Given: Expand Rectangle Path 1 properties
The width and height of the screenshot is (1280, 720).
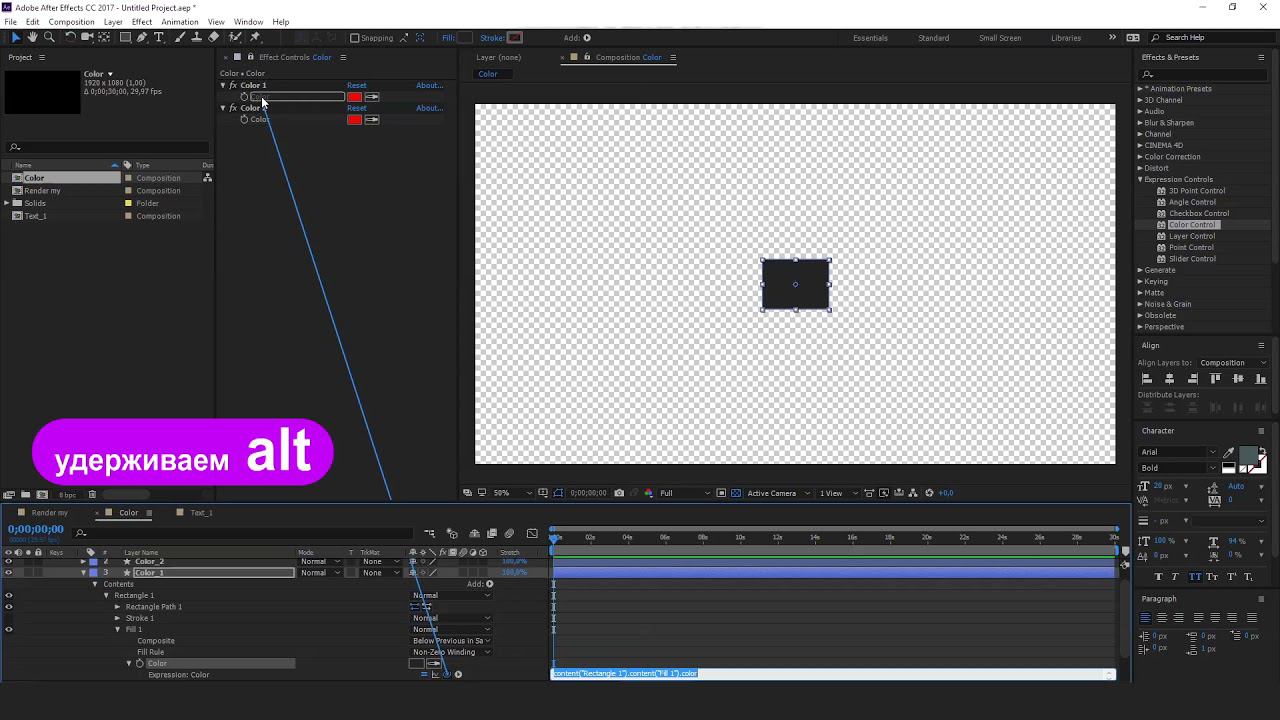Looking at the screenshot, I should (117, 607).
